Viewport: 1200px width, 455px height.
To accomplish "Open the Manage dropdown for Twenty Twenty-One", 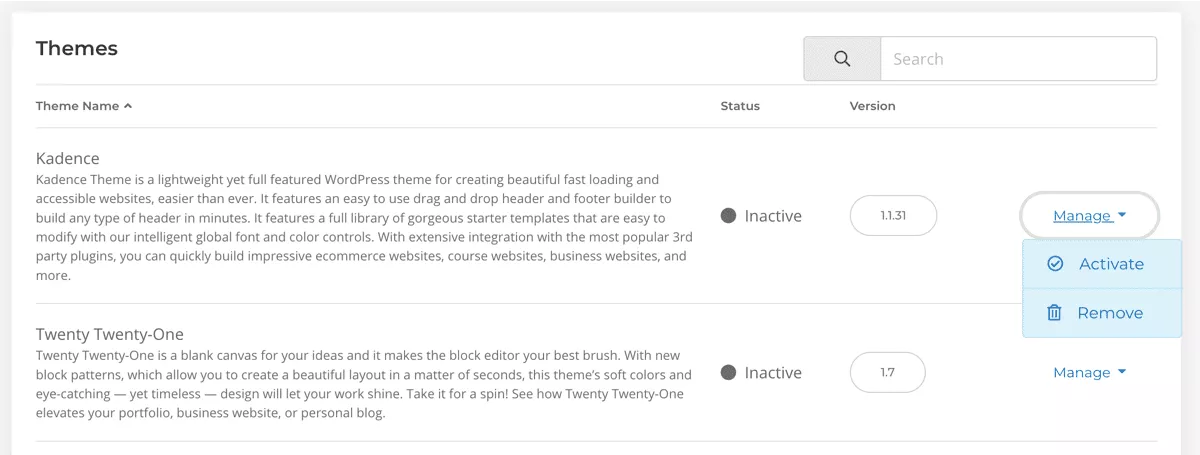I will tap(1089, 372).
